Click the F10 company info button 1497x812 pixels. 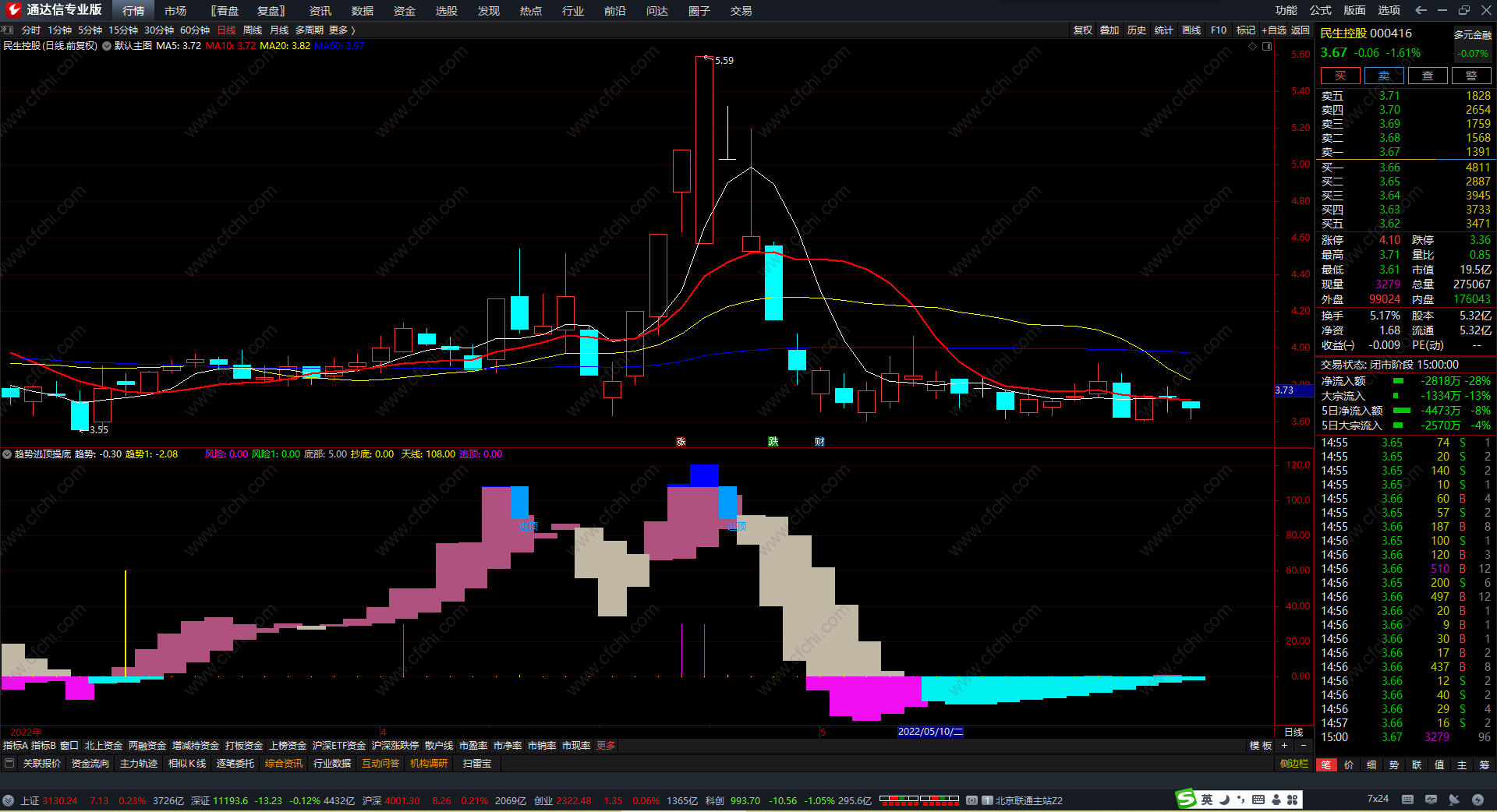coord(1219,30)
